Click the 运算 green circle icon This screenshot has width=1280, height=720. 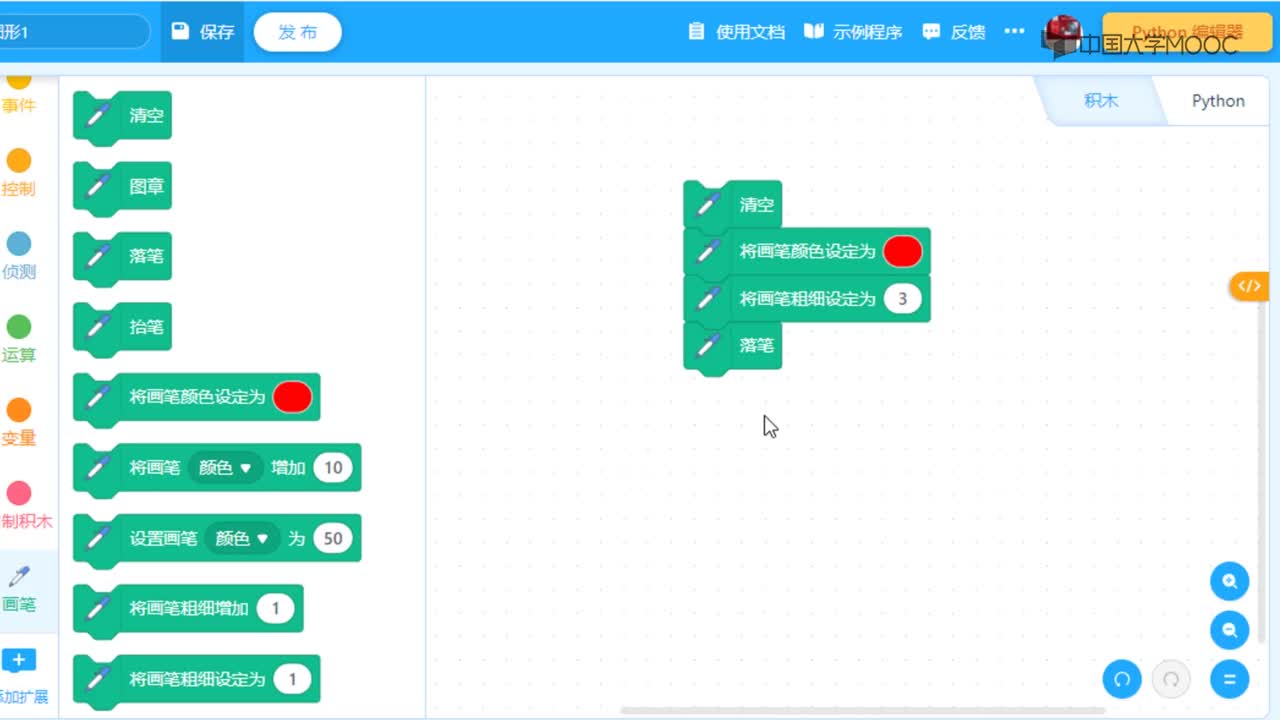click(19, 326)
